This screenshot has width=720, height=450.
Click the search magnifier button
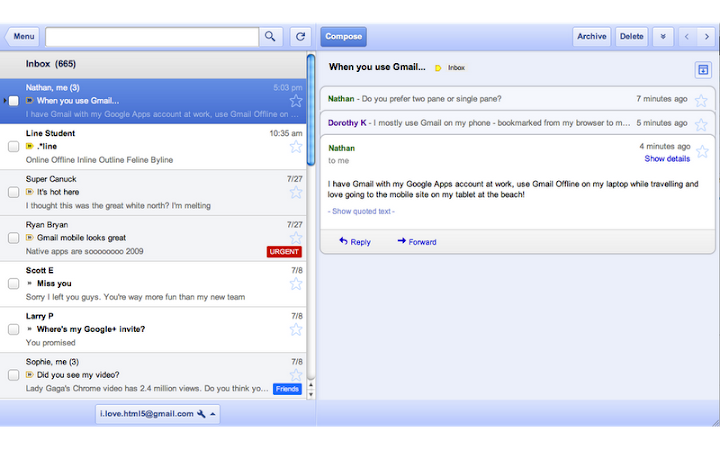(x=270, y=37)
